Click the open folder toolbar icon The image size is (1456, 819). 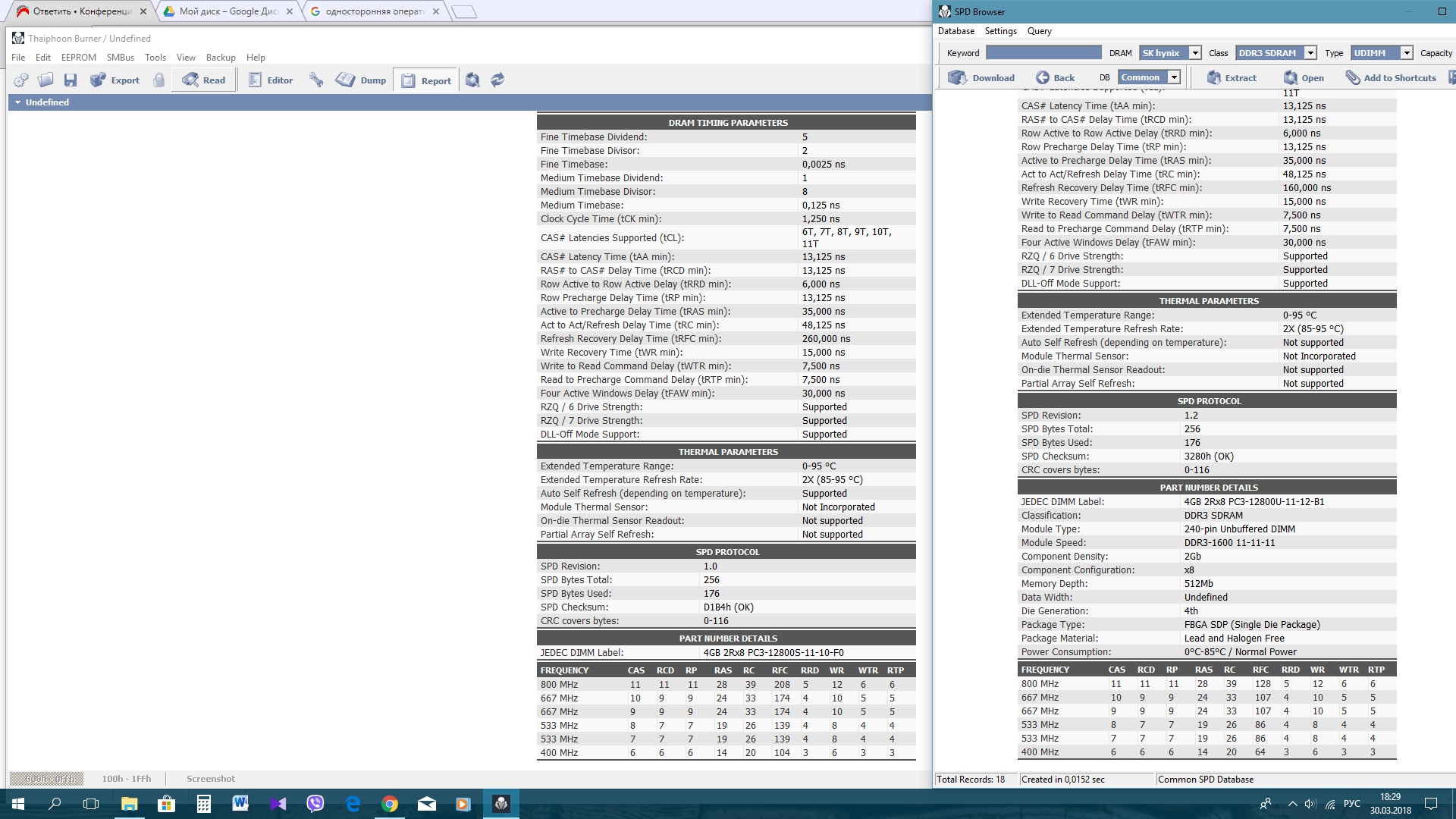[45, 80]
